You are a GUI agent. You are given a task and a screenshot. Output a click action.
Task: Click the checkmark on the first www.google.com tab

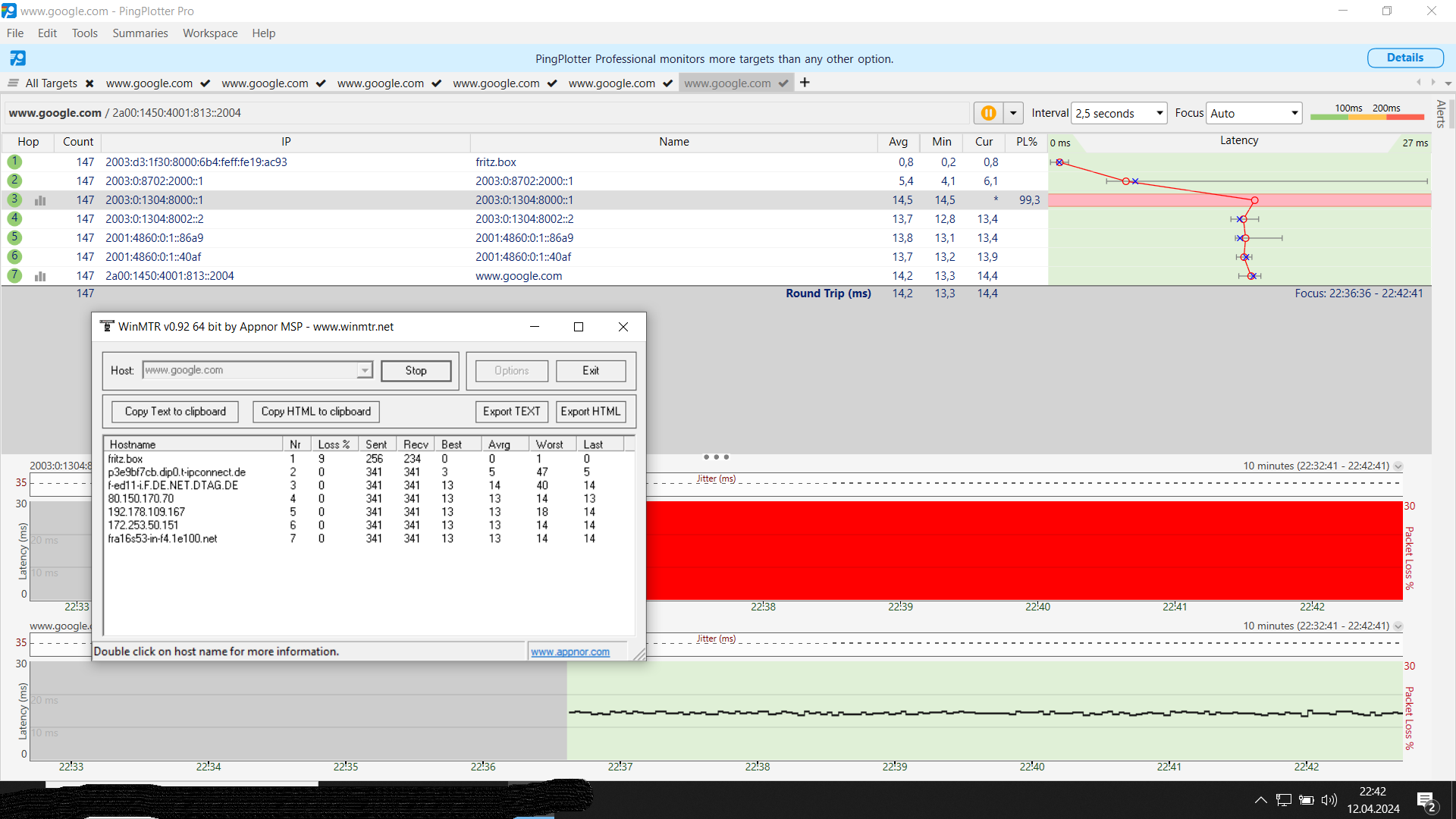[x=205, y=83]
